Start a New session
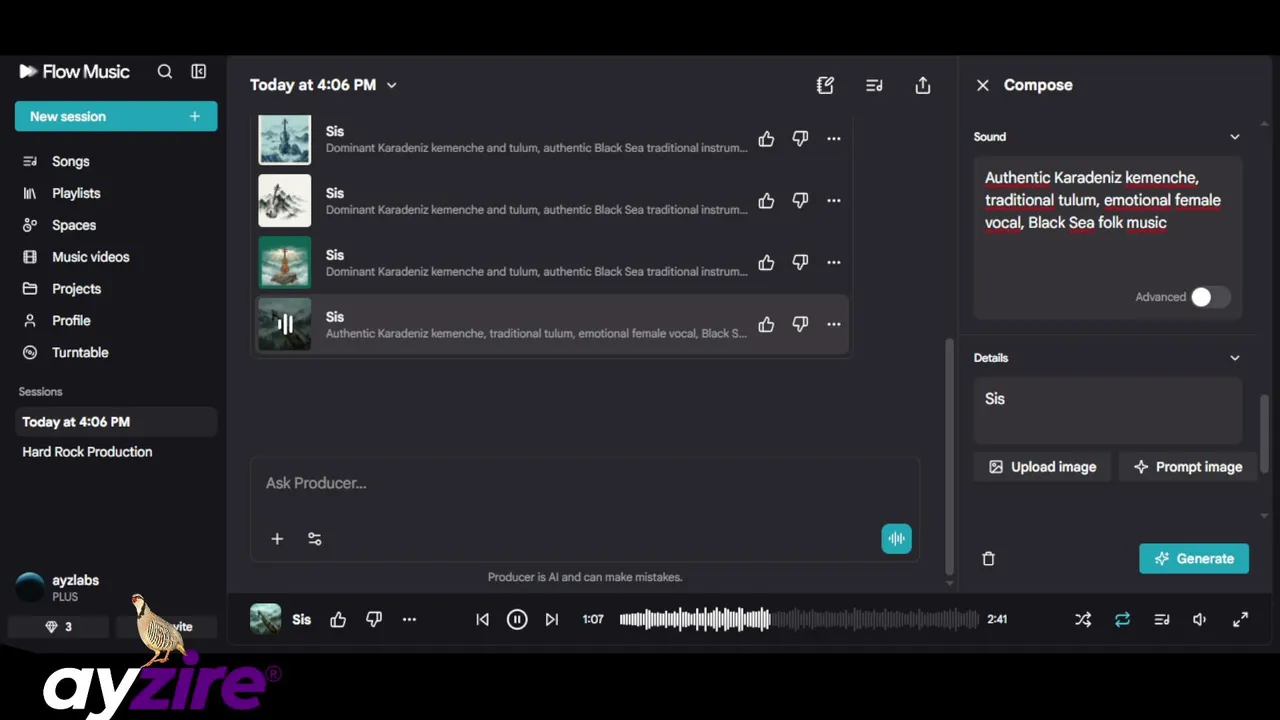Image resolution: width=1280 pixels, height=720 pixels. point(116,116)
